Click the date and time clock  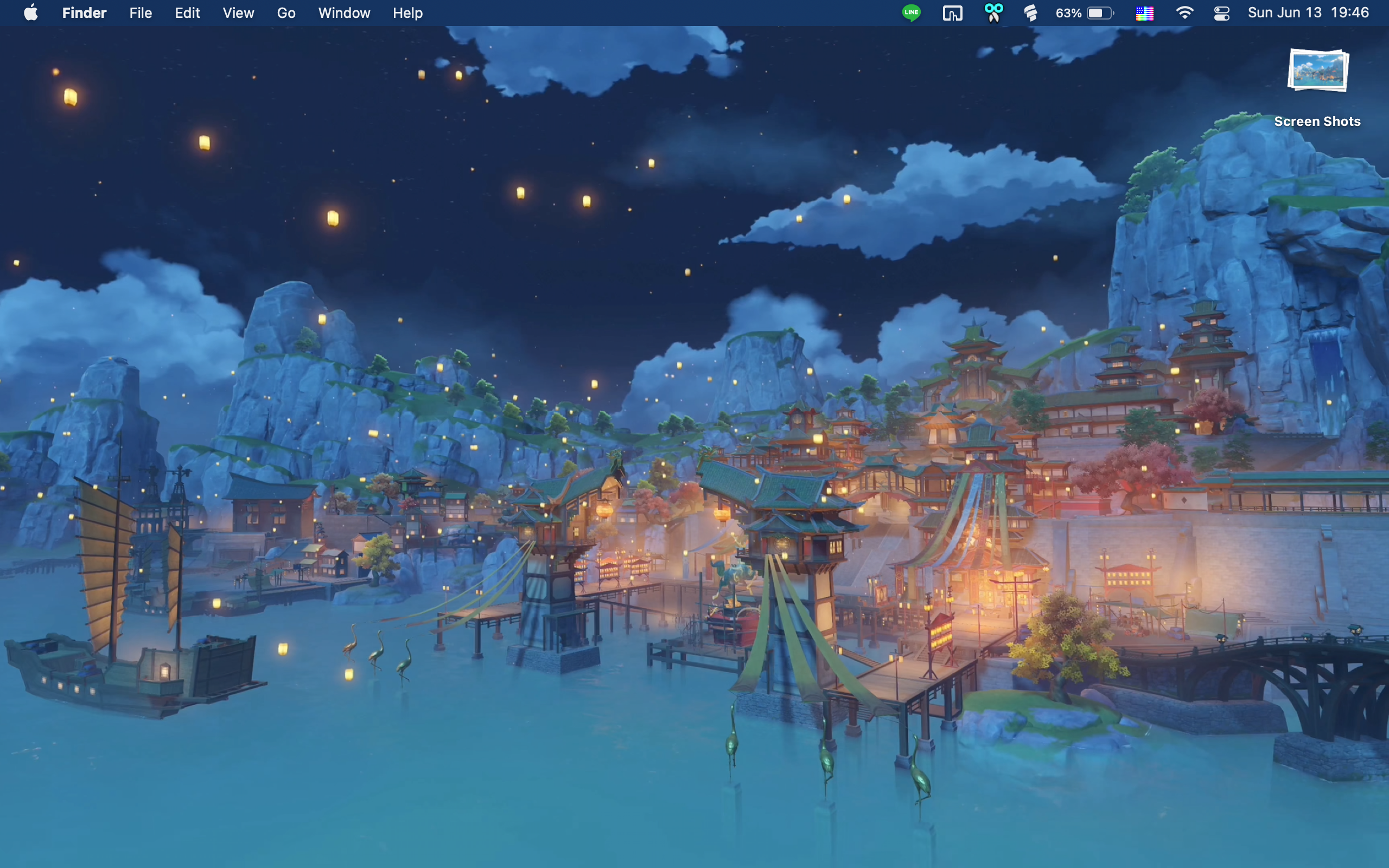point(1308,12)
